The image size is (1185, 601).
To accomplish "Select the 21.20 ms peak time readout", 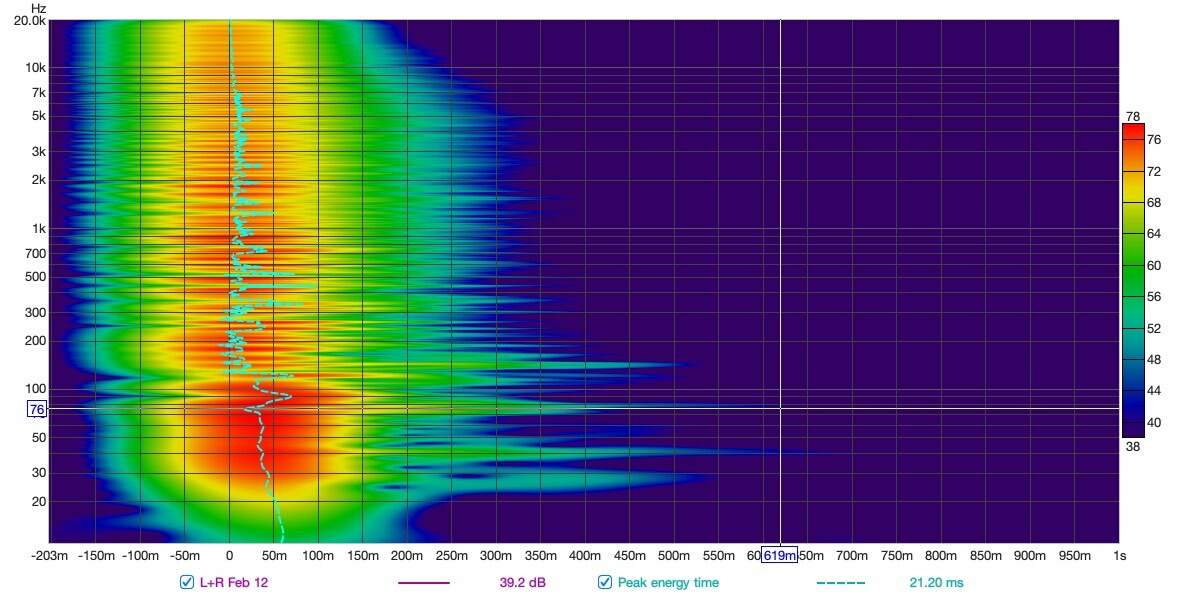I will [x=936, y=582].
